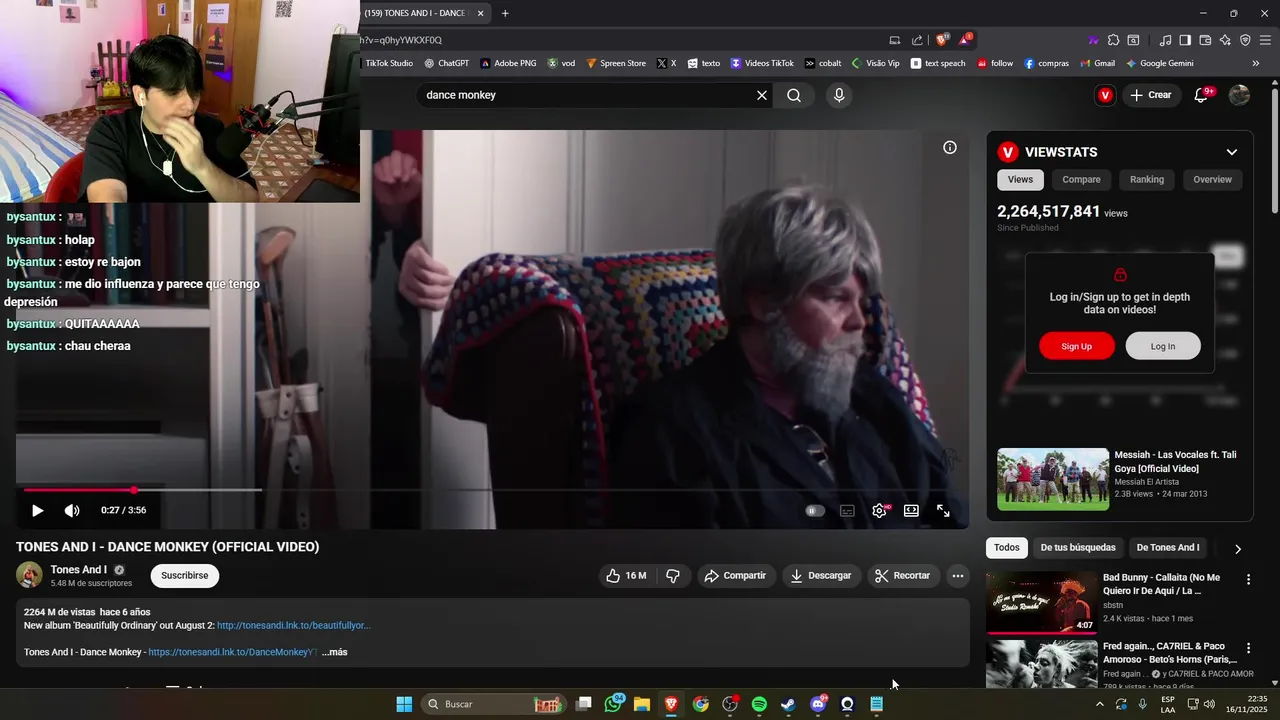Switch the player to theater mode
This screenshot has height=720, width=1280.
pos(911,511)
